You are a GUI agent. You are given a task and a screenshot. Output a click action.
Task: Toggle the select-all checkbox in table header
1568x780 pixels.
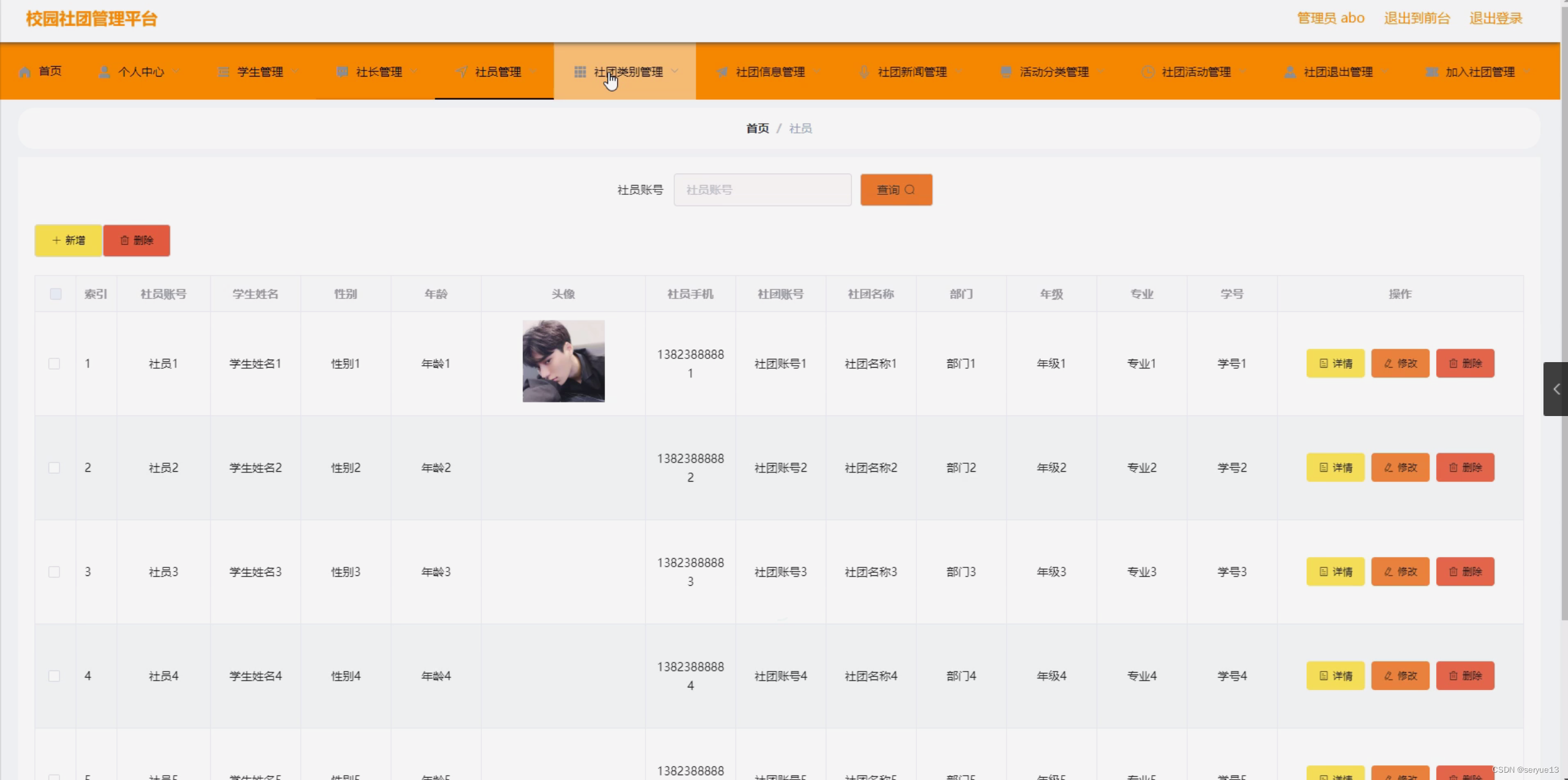pyautogui.click(x=55, y=294)
